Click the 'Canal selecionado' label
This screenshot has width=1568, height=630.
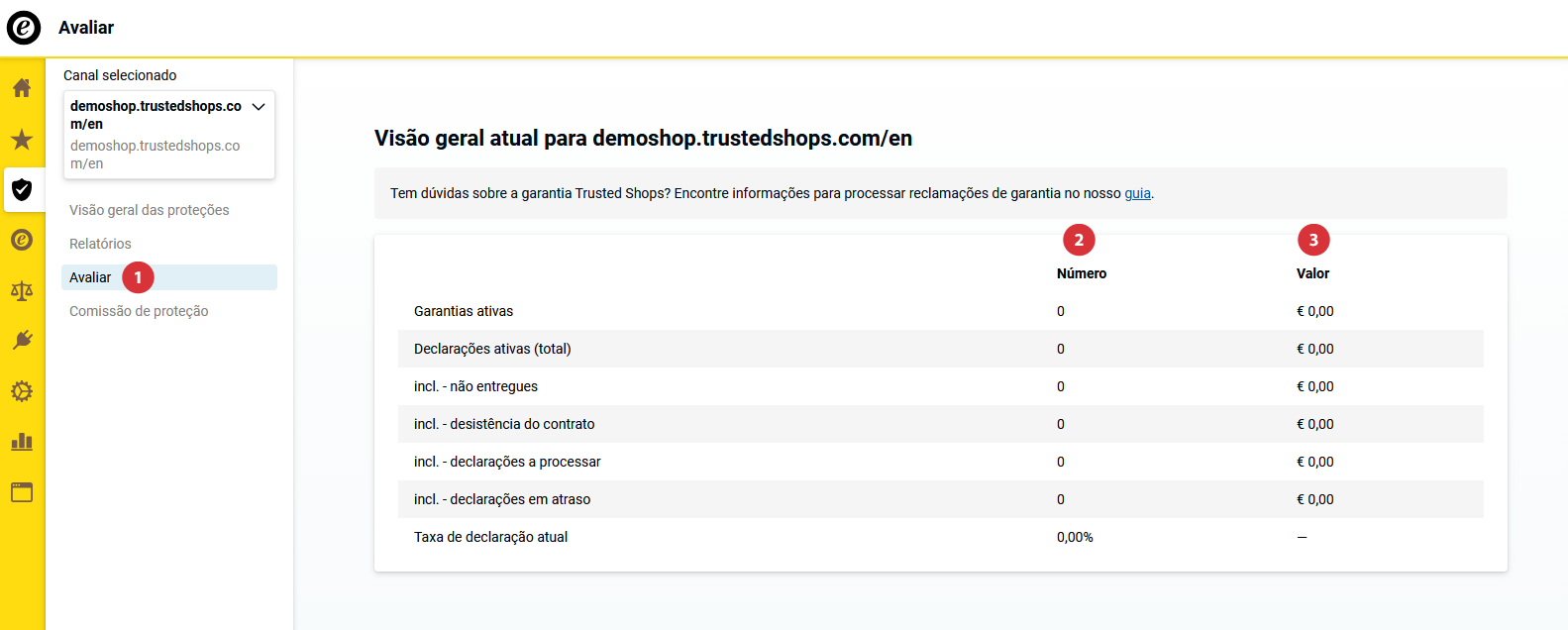point(120,75)
